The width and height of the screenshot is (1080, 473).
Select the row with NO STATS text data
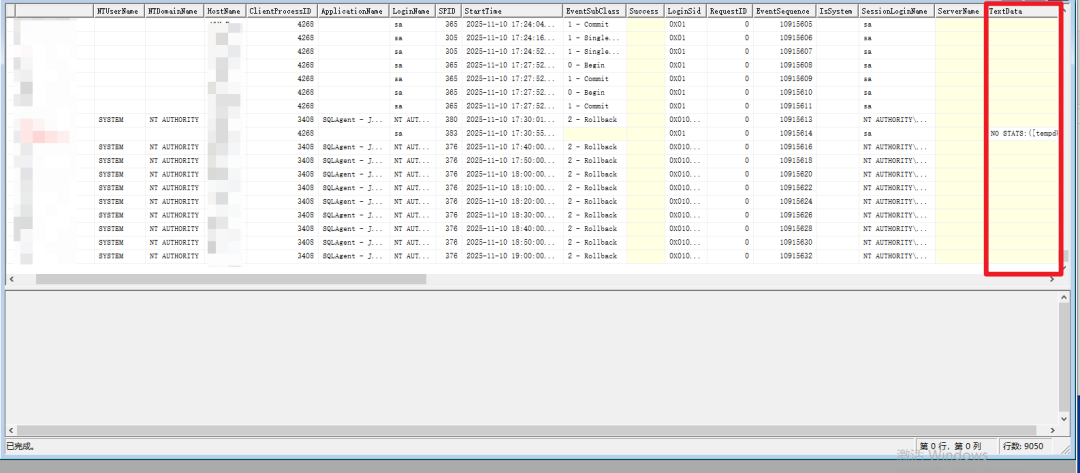click(532, 134)
